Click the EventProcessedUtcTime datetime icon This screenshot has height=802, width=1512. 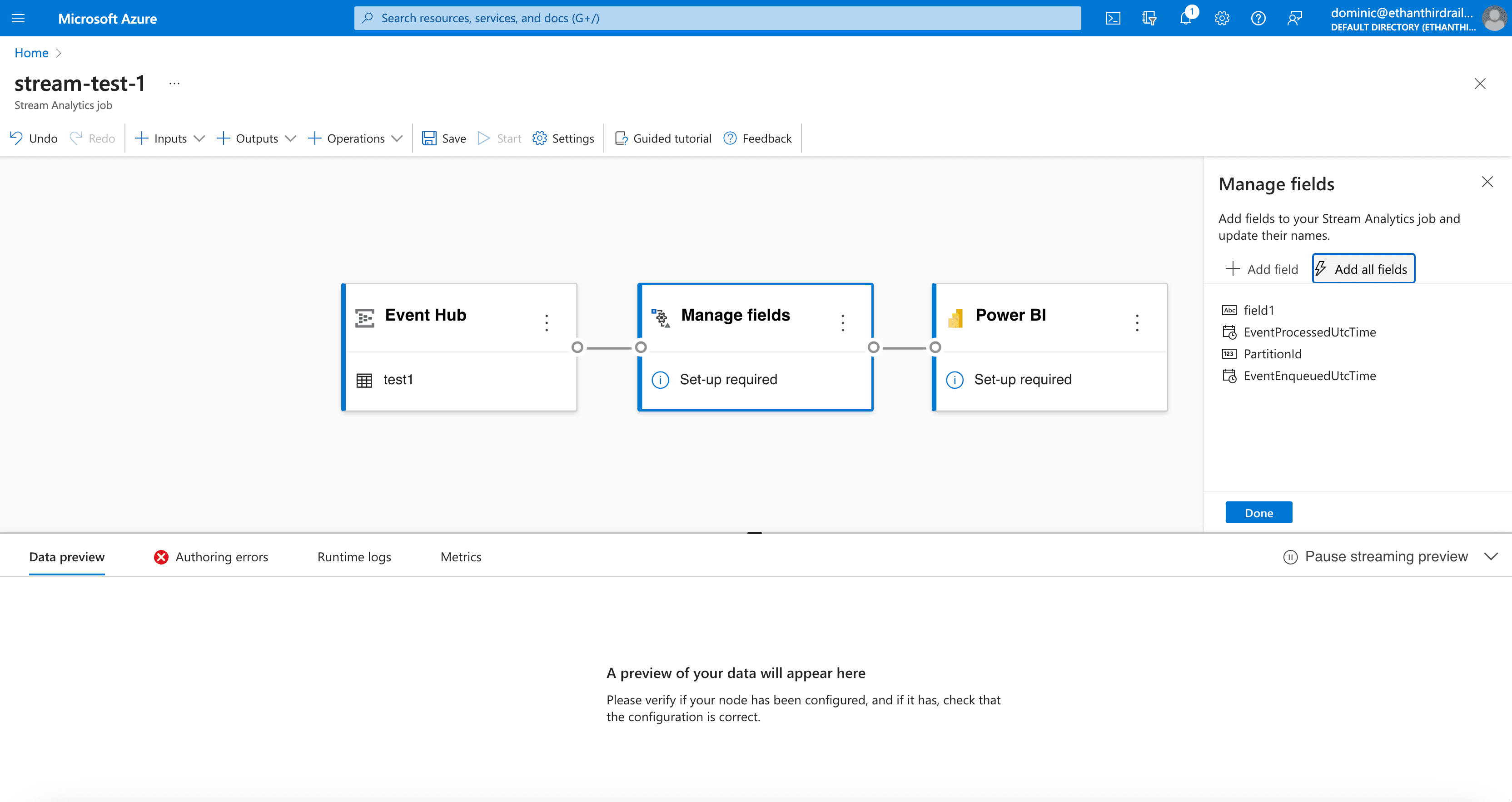pos(1229,332)
